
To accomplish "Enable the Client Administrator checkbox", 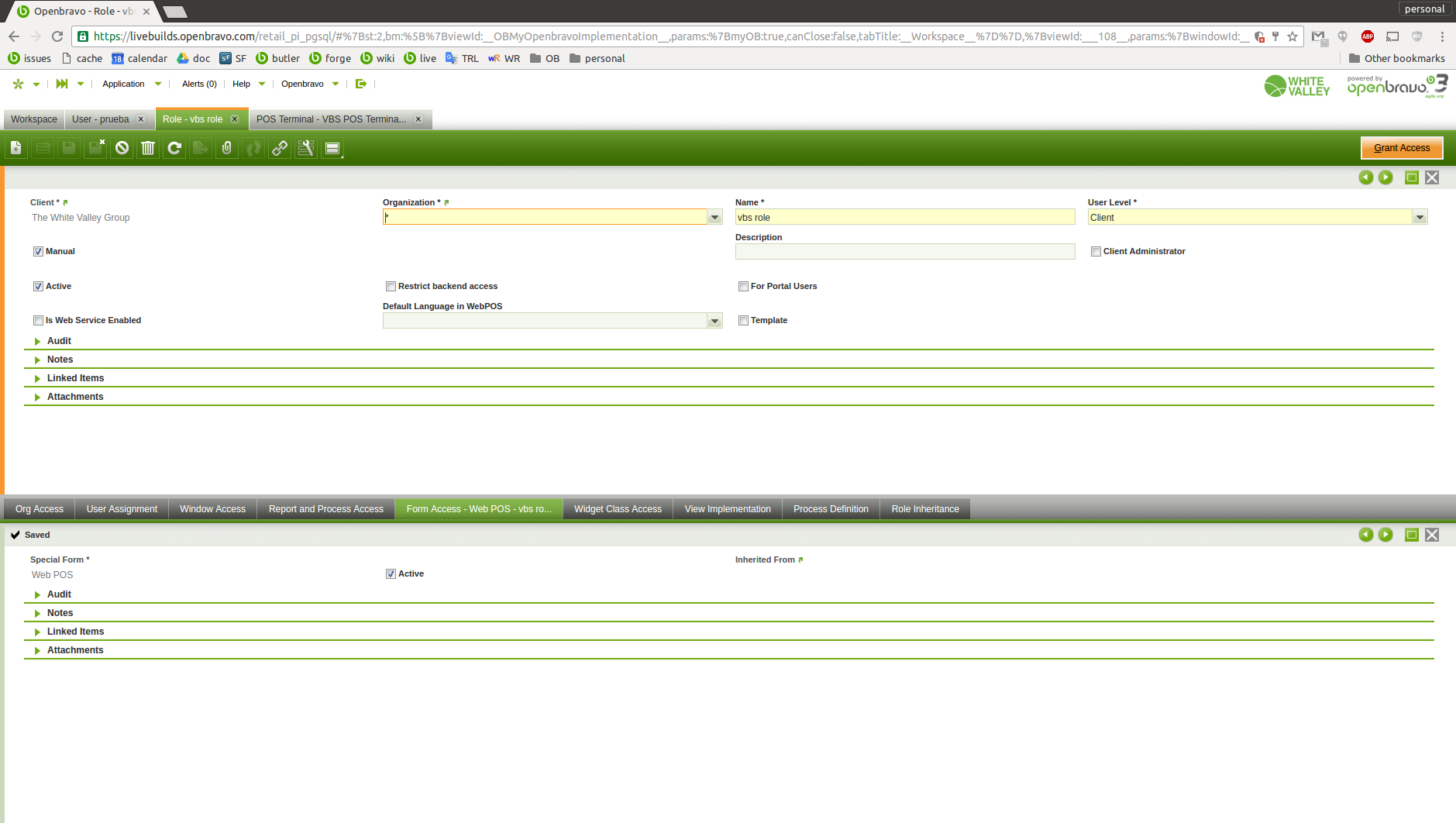I will tap(1096, 251).
